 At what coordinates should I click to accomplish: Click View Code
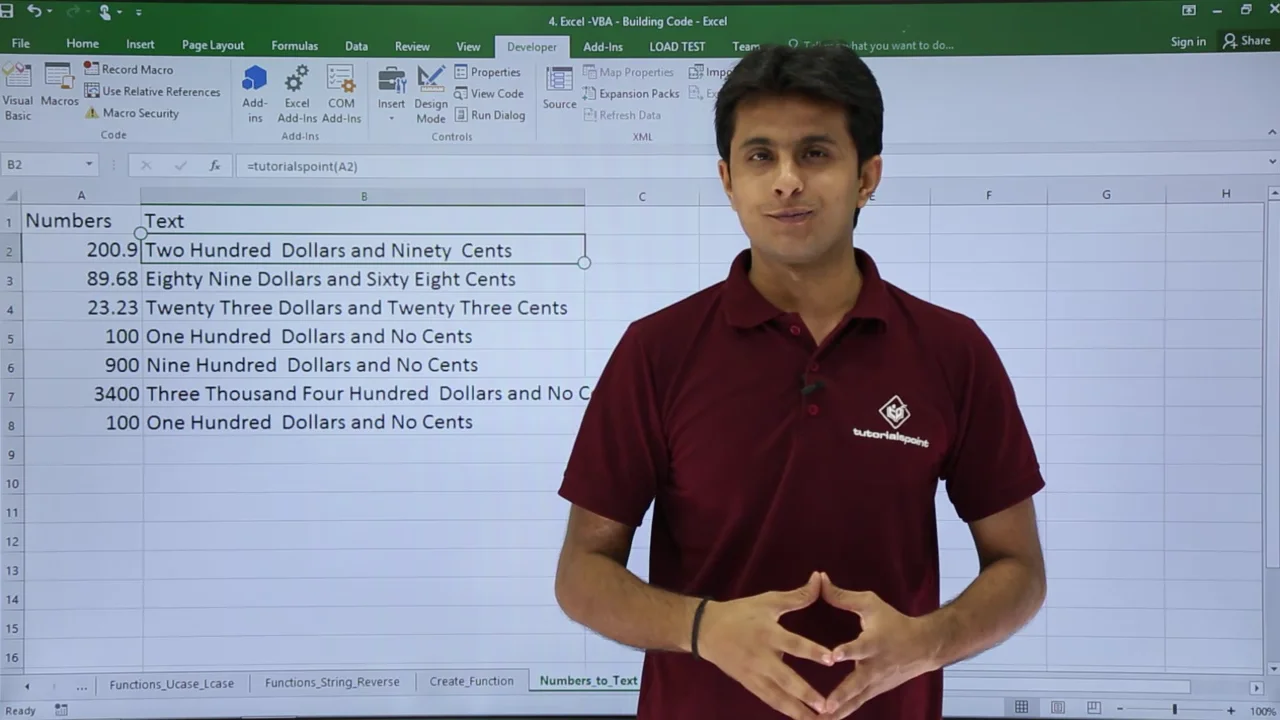tap(489, 94)
